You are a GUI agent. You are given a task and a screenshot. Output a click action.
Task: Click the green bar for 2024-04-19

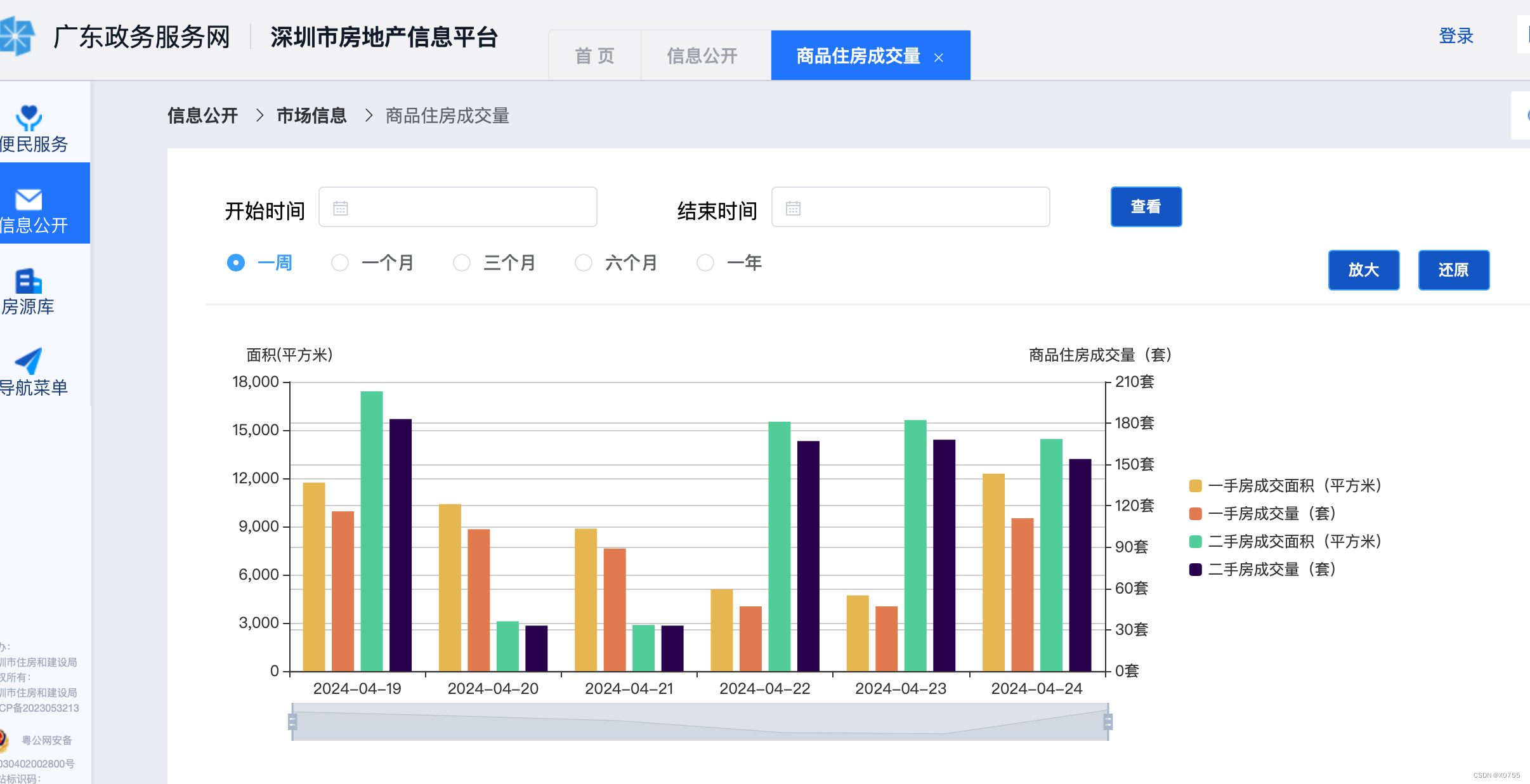click(372, 531)
